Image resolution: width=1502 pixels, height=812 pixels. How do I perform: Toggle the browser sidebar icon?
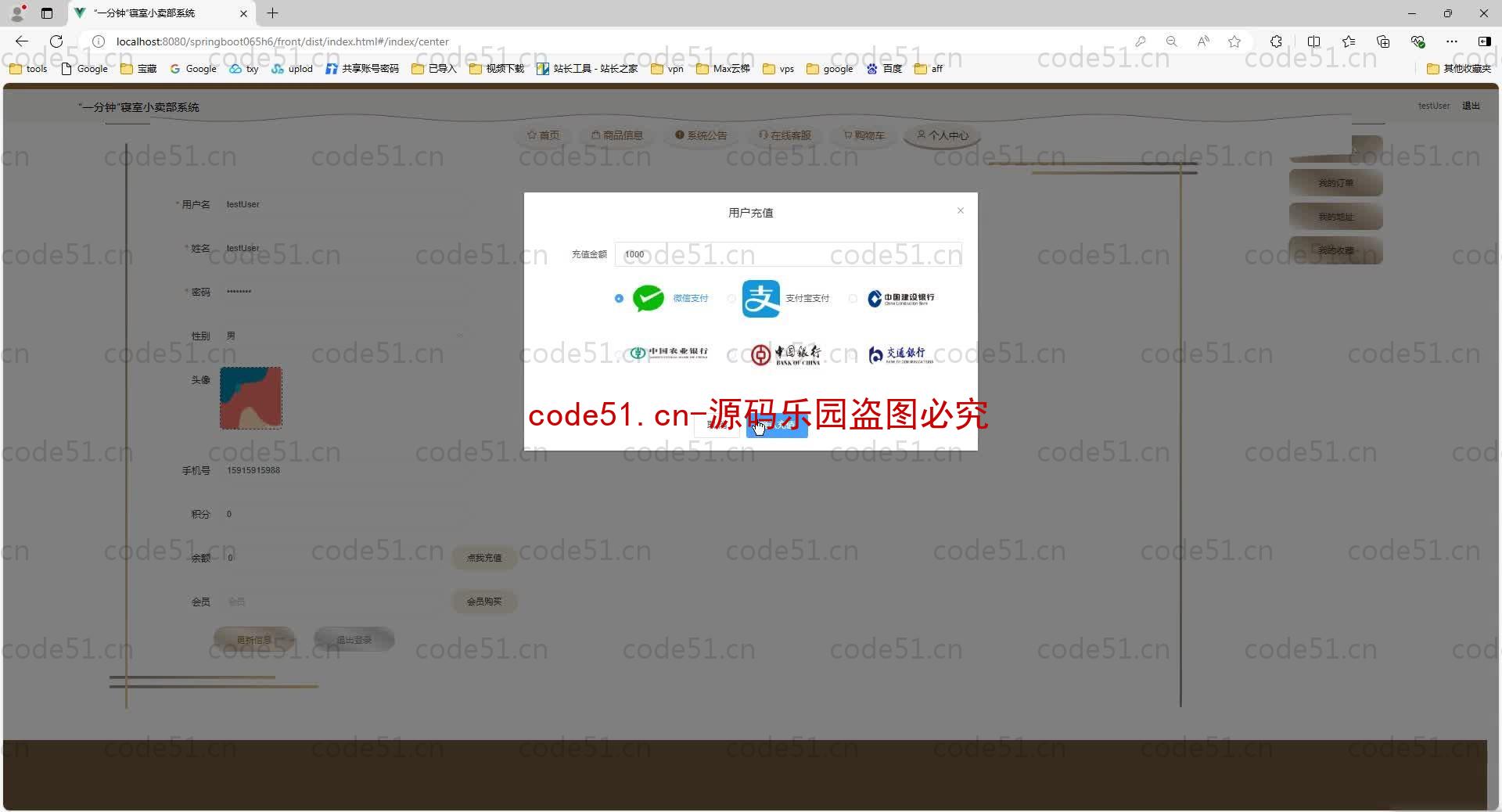(1484, 41)
